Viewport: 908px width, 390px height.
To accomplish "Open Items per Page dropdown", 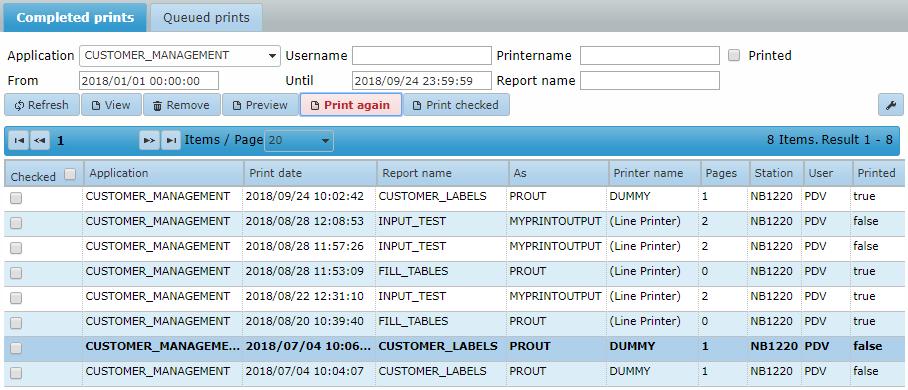I will click(x=299, y=140).
